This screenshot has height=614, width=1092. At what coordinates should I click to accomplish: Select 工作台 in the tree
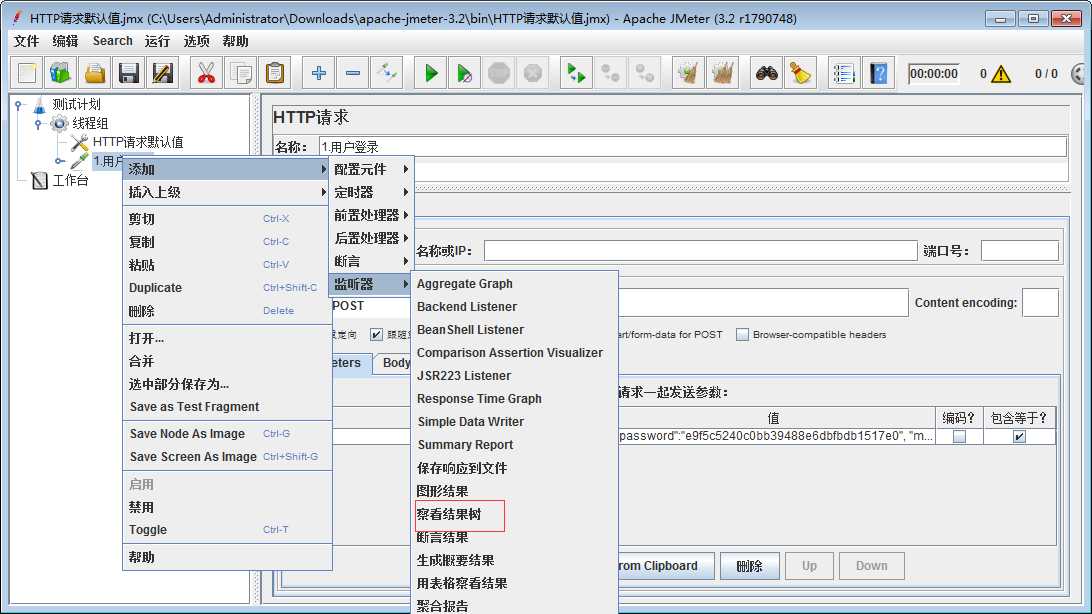click(70, 180)
